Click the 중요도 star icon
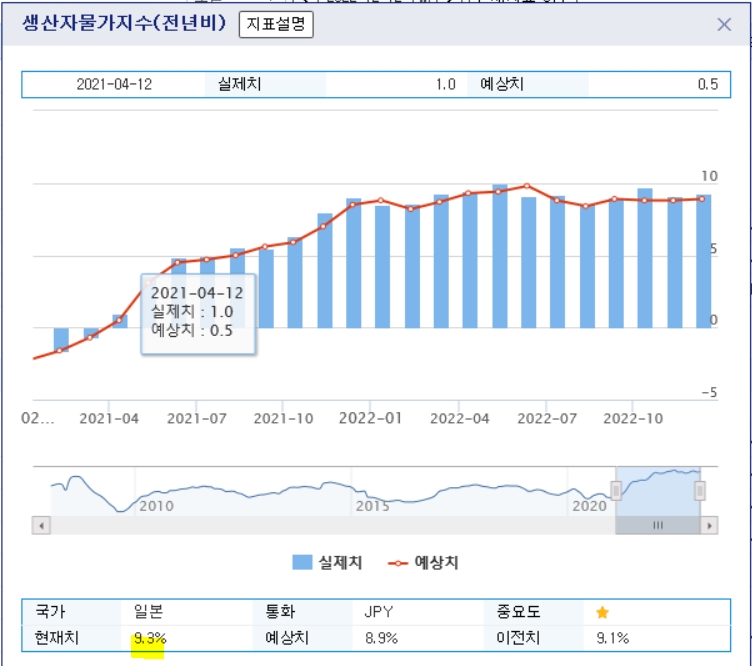752x666 pixels. click(x=602, y=612)
